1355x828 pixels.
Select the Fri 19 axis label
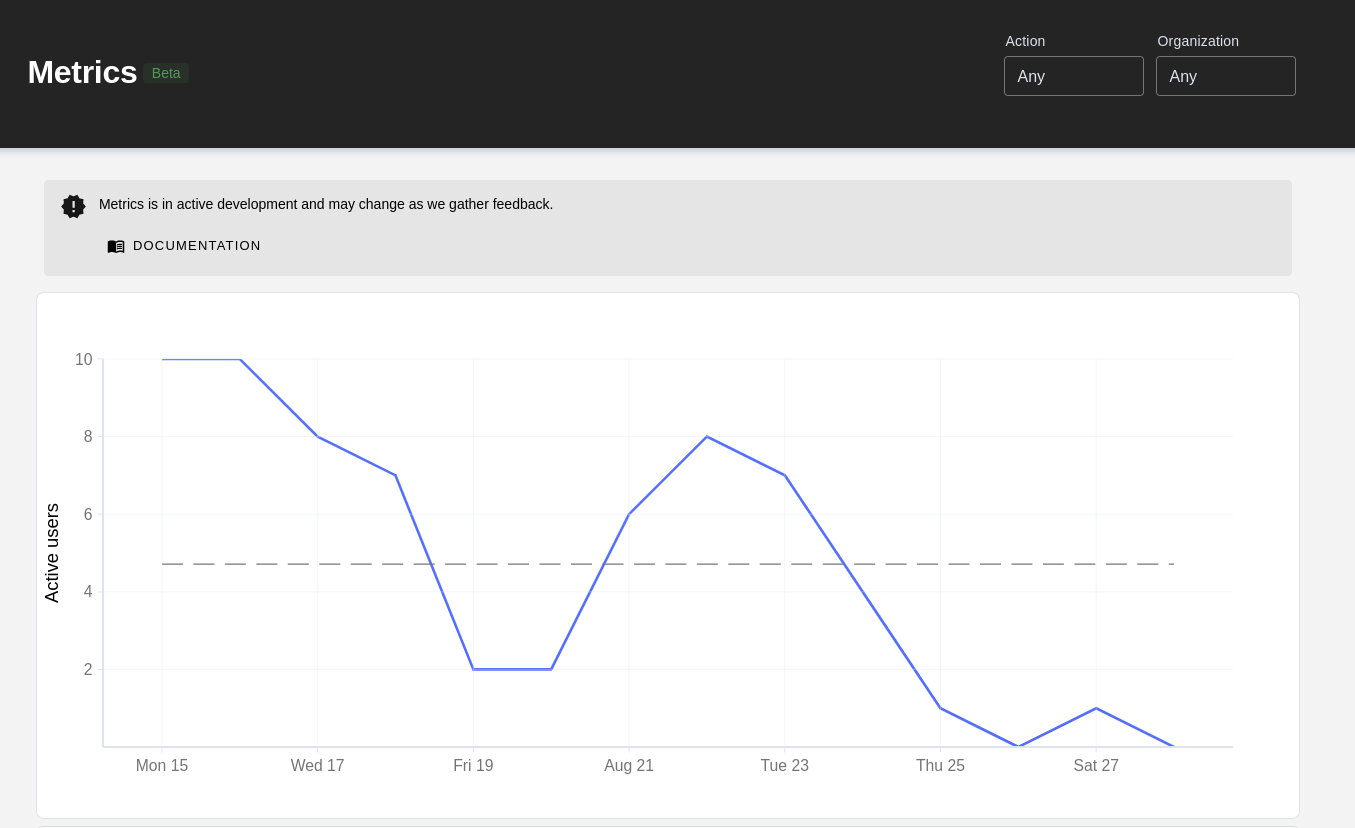click(473, 765)
